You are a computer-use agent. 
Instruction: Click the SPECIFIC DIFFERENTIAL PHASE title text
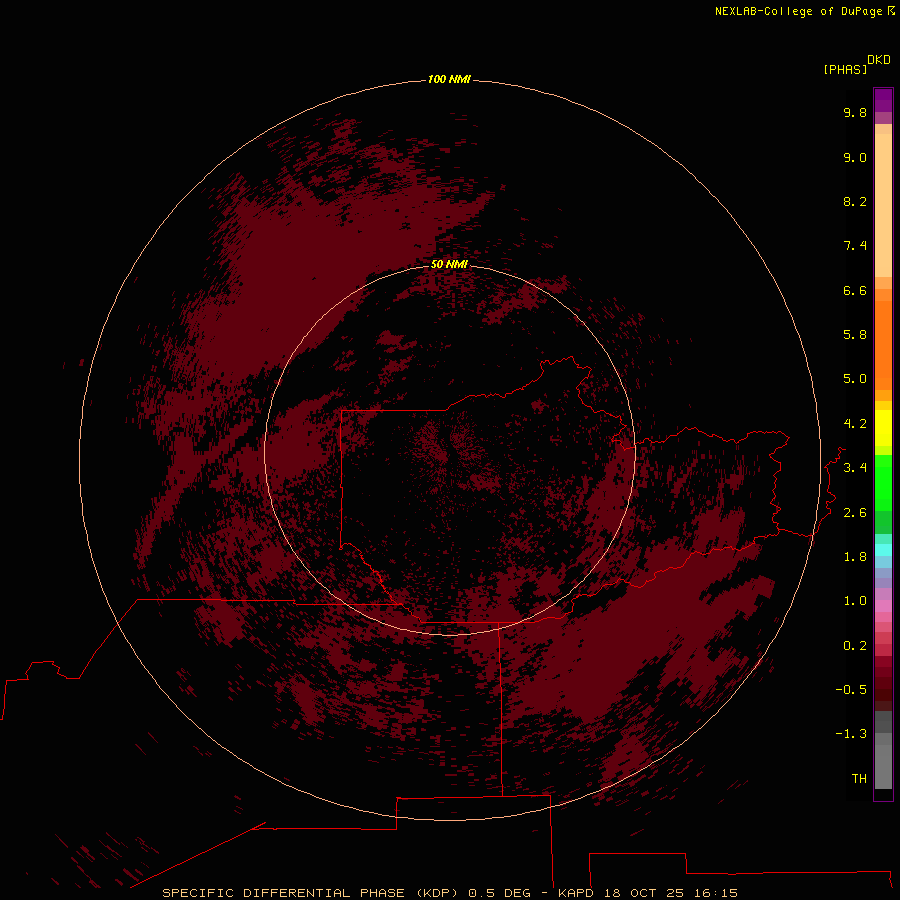pyautogui.click(x=284, y=893)
